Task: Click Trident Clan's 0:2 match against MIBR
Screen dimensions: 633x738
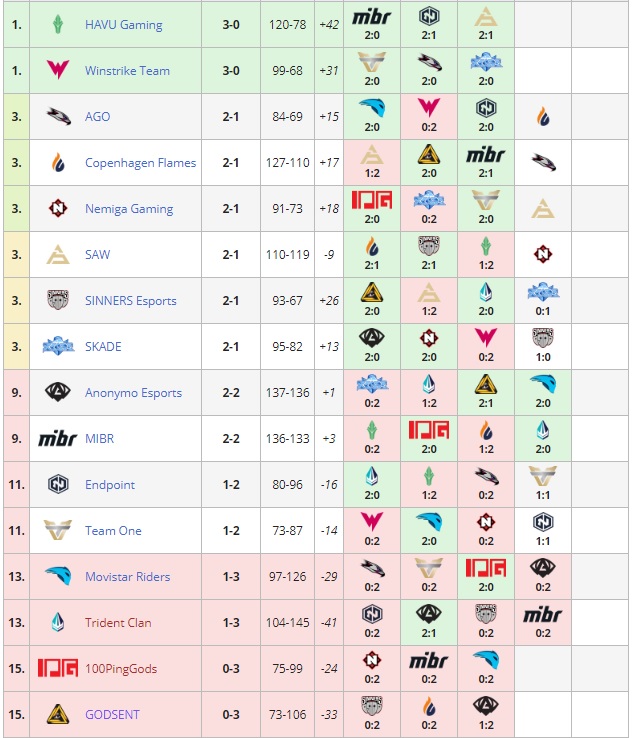Action: point(542,622)
